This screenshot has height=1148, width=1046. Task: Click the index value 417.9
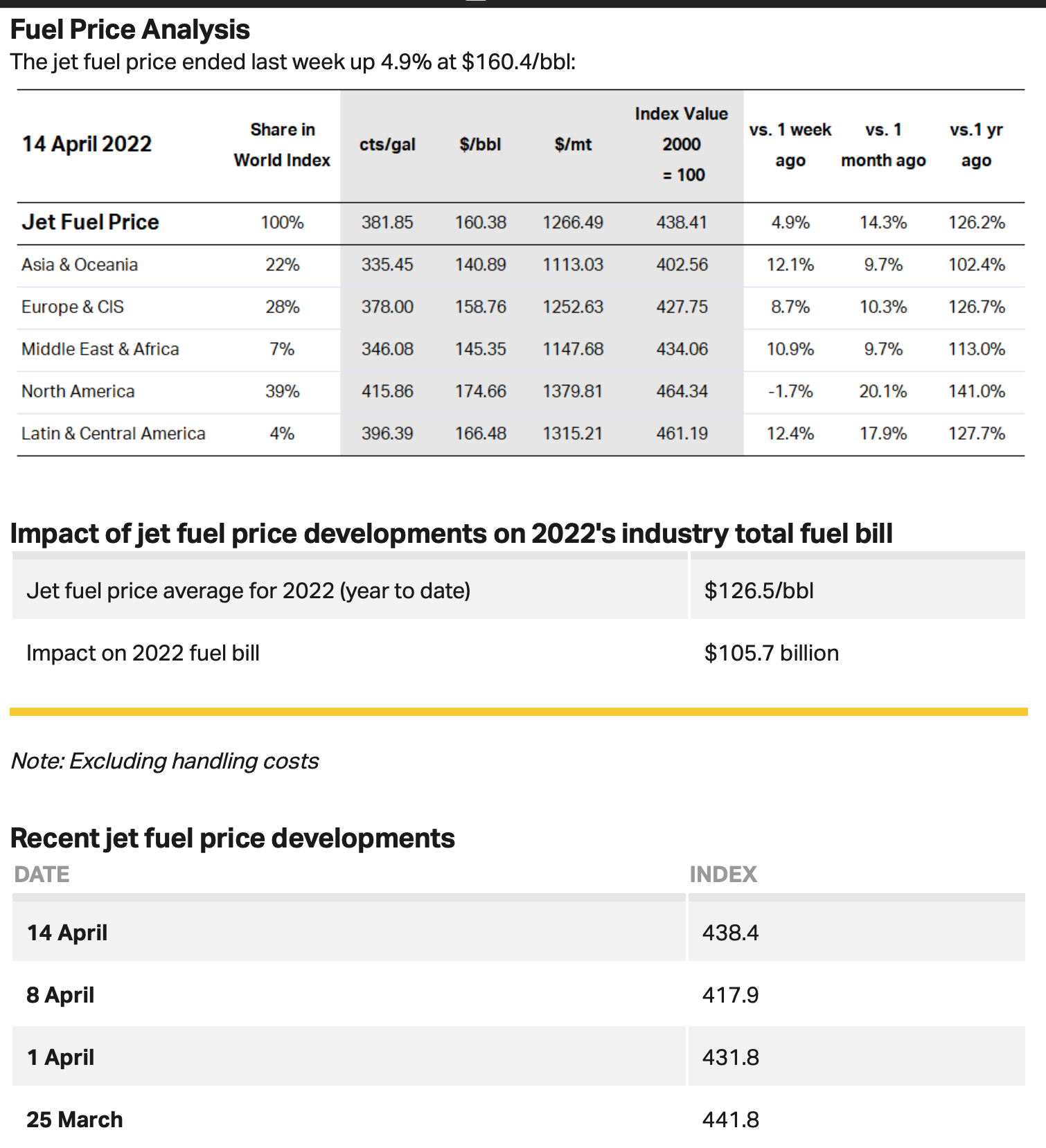(730, 995)
